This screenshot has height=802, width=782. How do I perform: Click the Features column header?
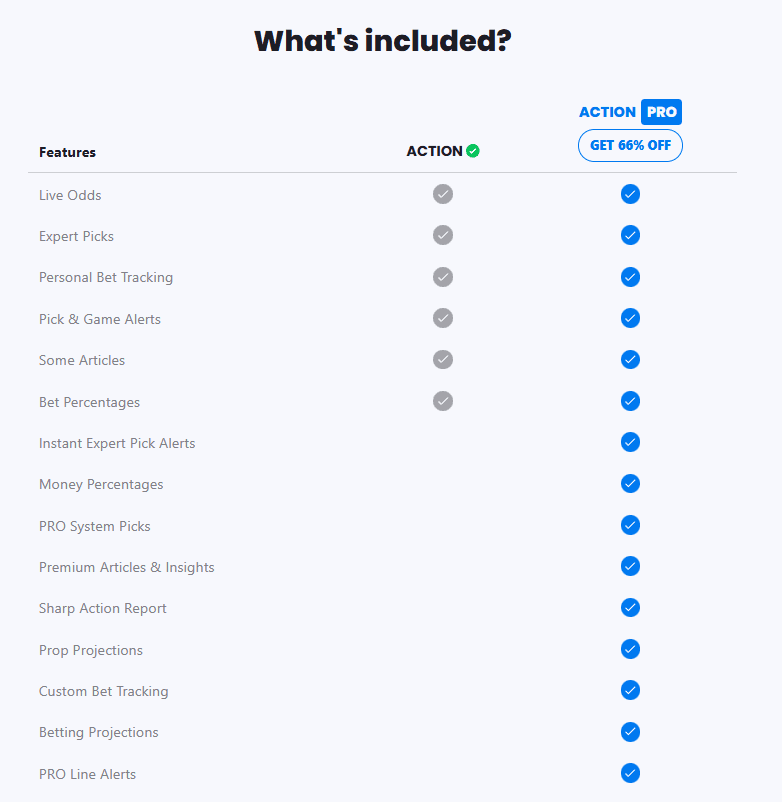(x=67, y=152)
